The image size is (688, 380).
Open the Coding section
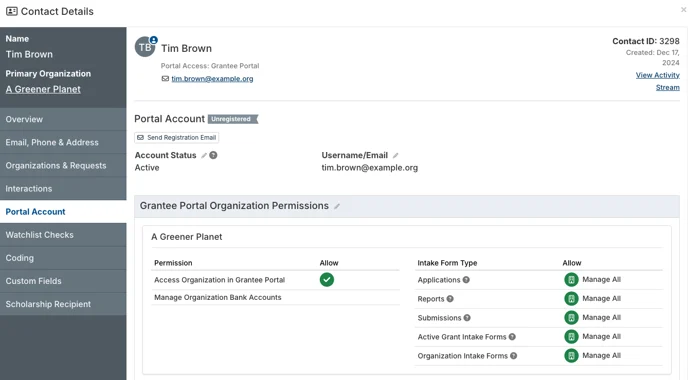point(63,258)
